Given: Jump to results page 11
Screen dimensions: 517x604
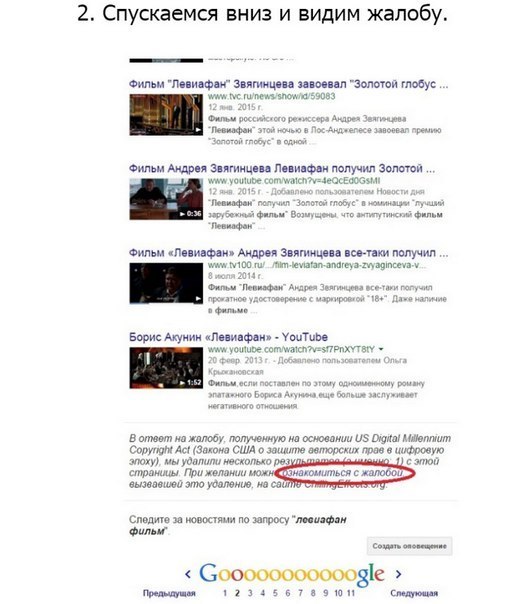Looking at the screenshot, I should (x=351, y=593).
